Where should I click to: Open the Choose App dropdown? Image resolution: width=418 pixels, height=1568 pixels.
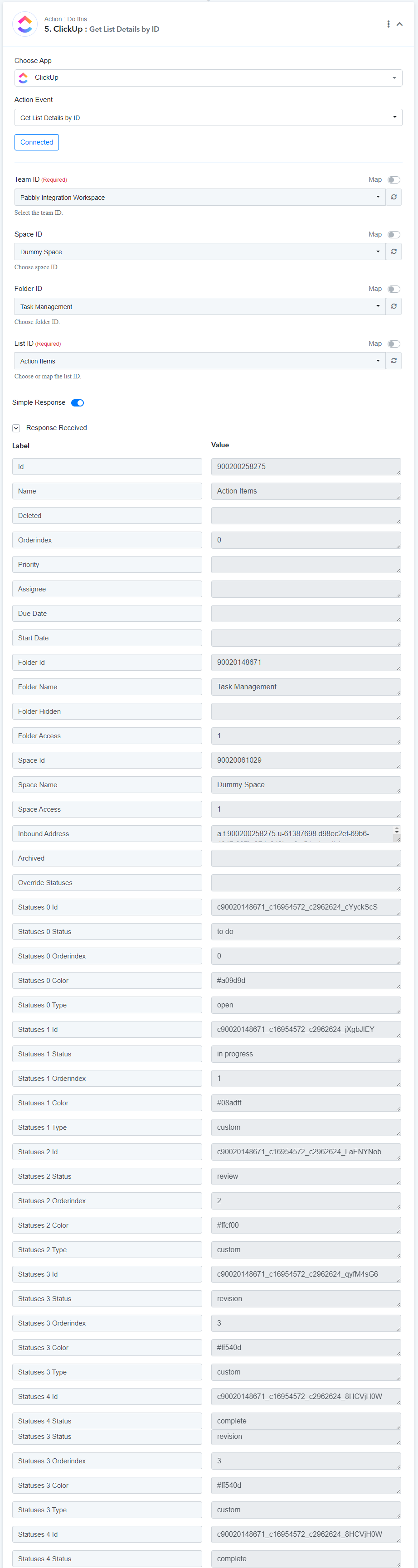click(208, 78)
